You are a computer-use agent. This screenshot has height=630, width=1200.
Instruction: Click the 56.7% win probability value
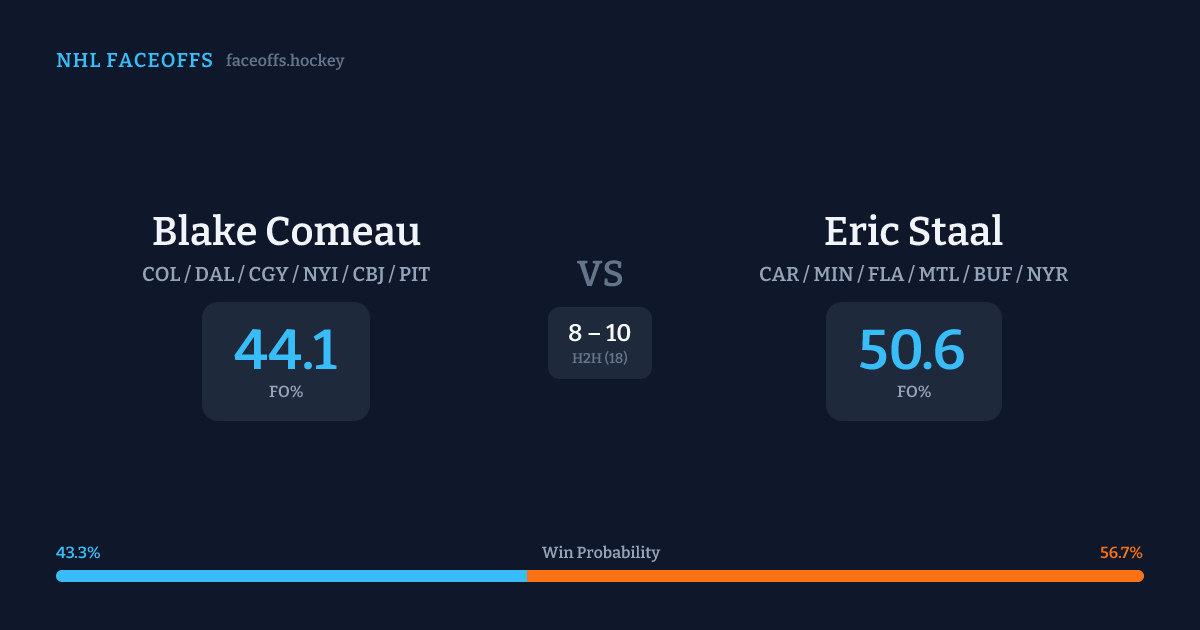pos(1121,553)
